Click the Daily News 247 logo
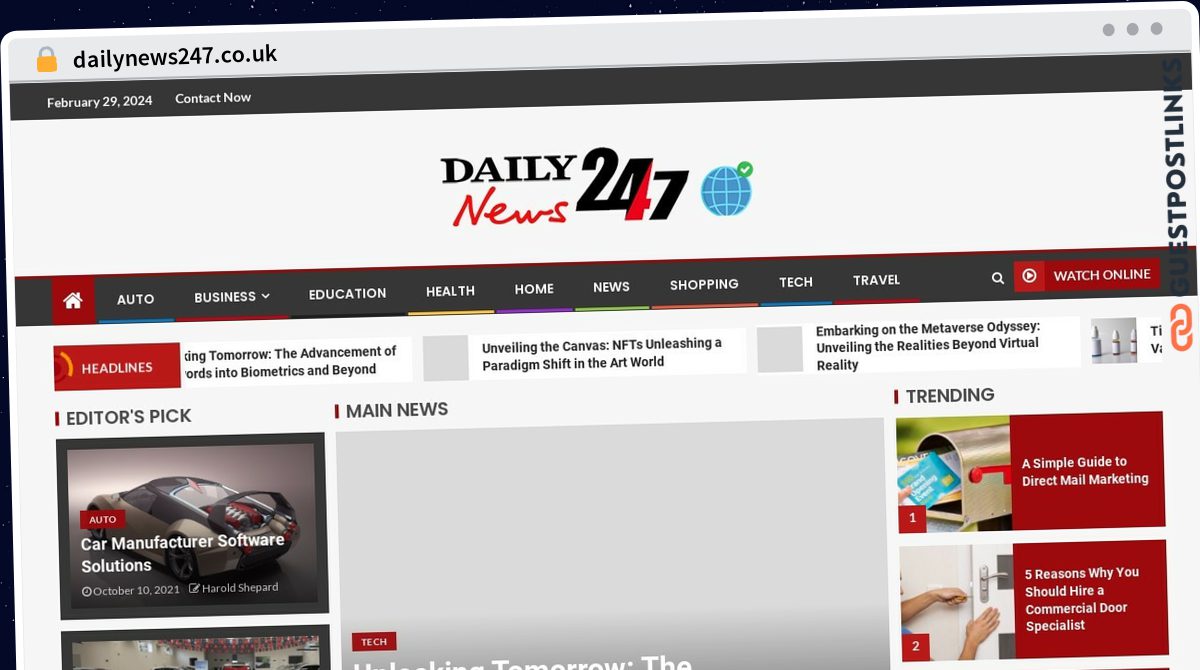Screen dimensions: 1200x670 (x=565, y=187)
